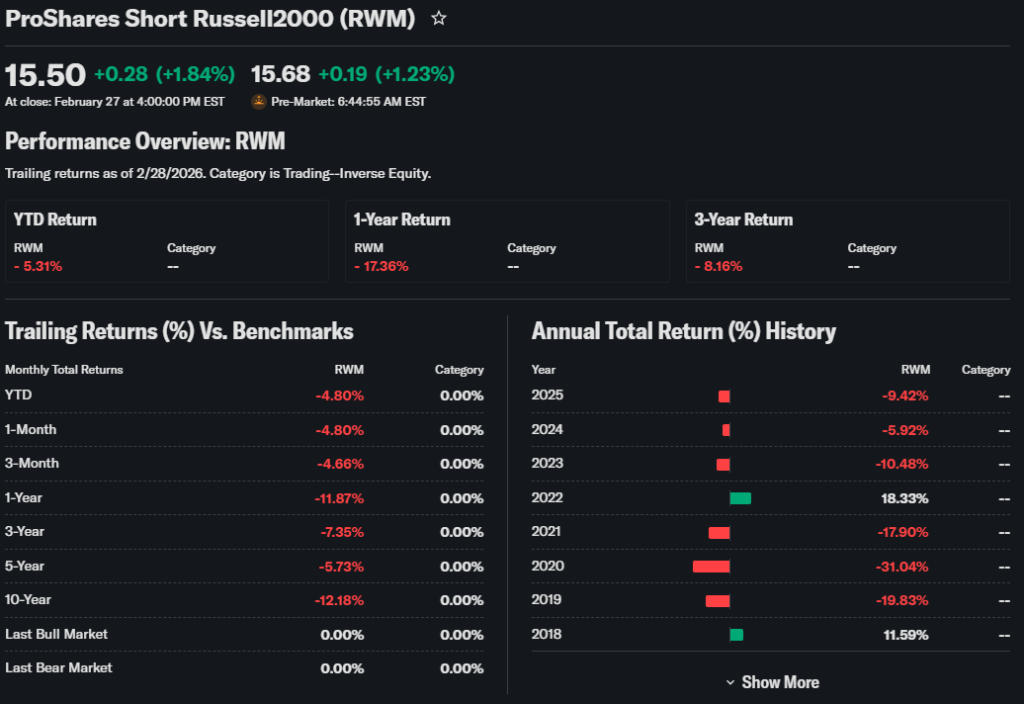The height and width of the screenshot is (704, 1024).
Task: Click the green bar for 2018
Action: 736,634
